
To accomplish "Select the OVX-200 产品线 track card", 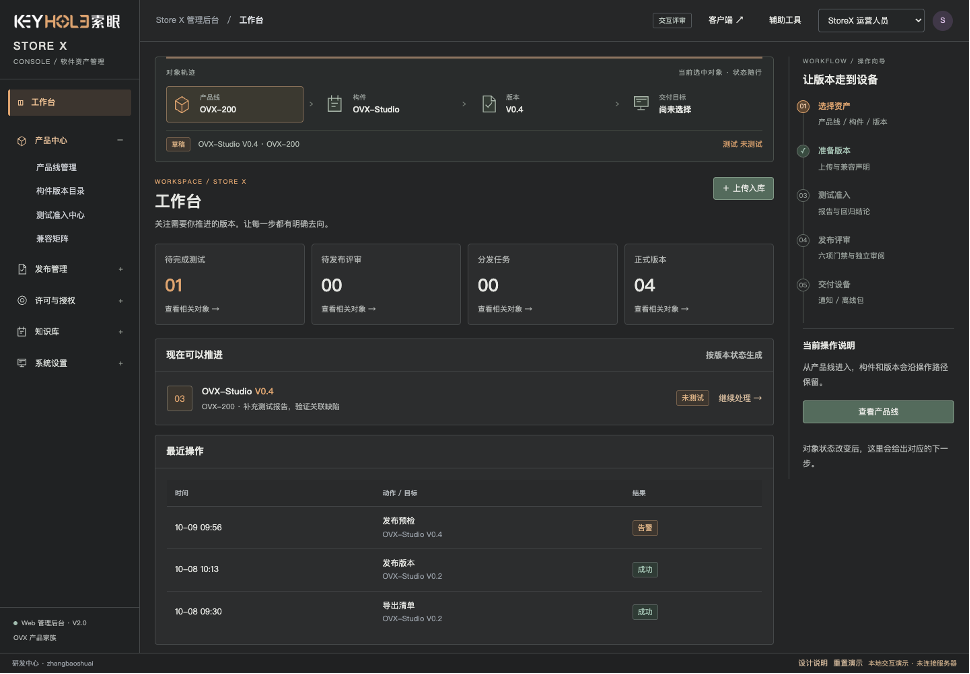I will 234,105.
